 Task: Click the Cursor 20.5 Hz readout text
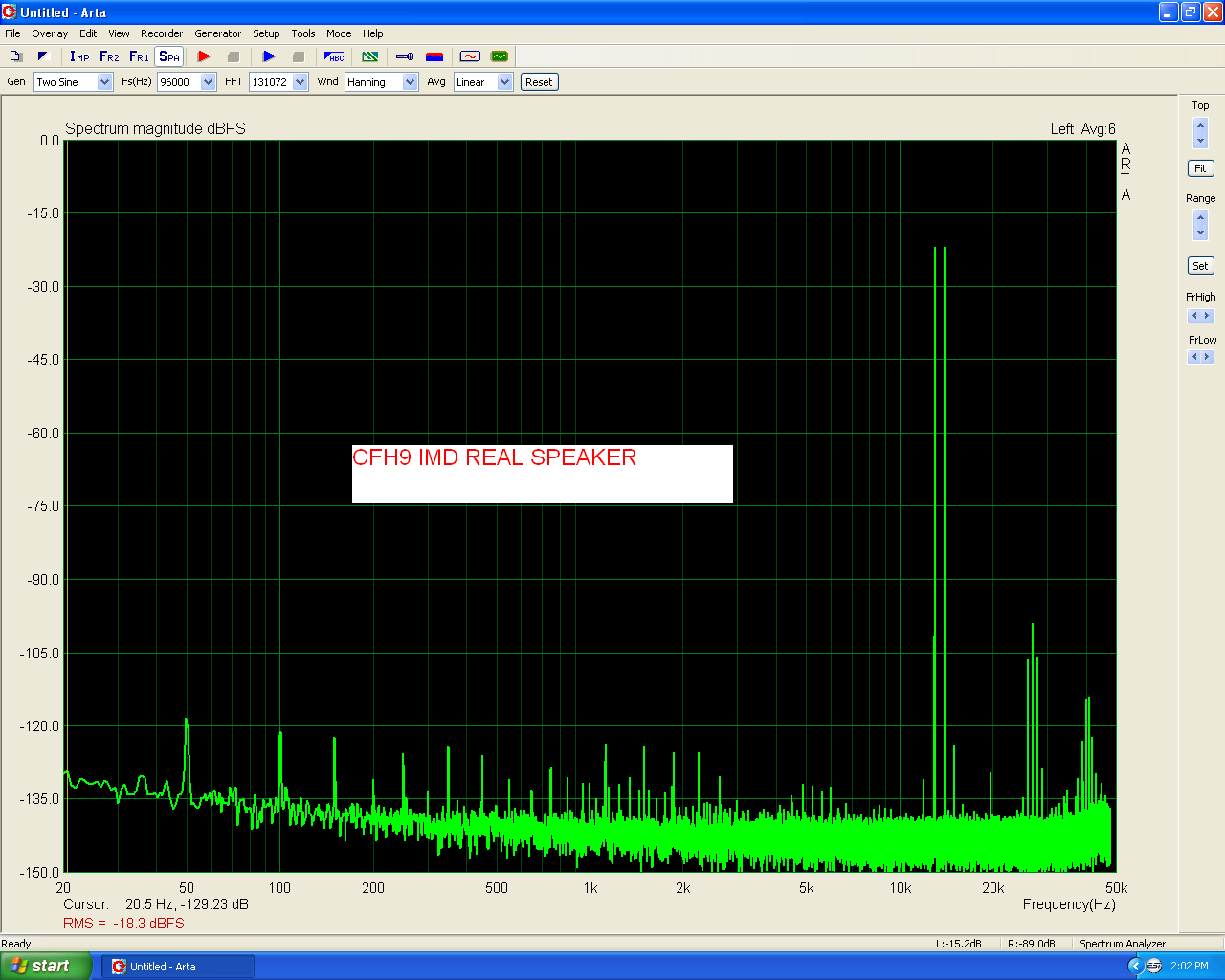(156, 904)
